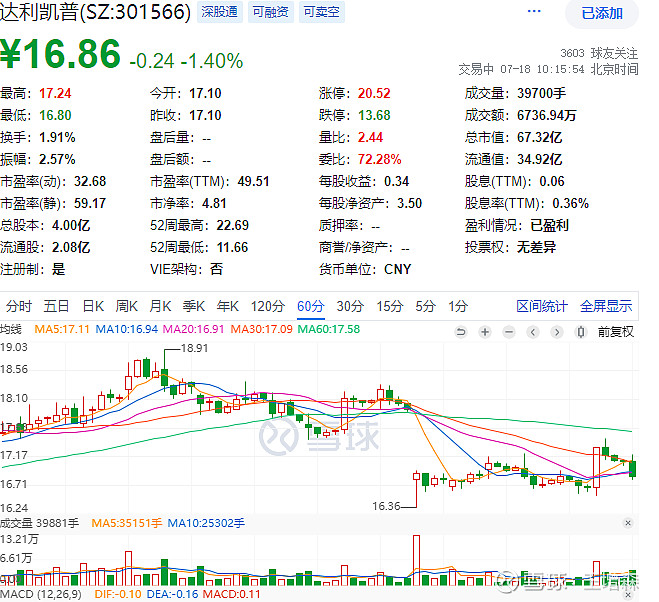This screenshot has width=659, height=602.
Task: Toggle the candlestick style icon
Action: click(581, 333)
